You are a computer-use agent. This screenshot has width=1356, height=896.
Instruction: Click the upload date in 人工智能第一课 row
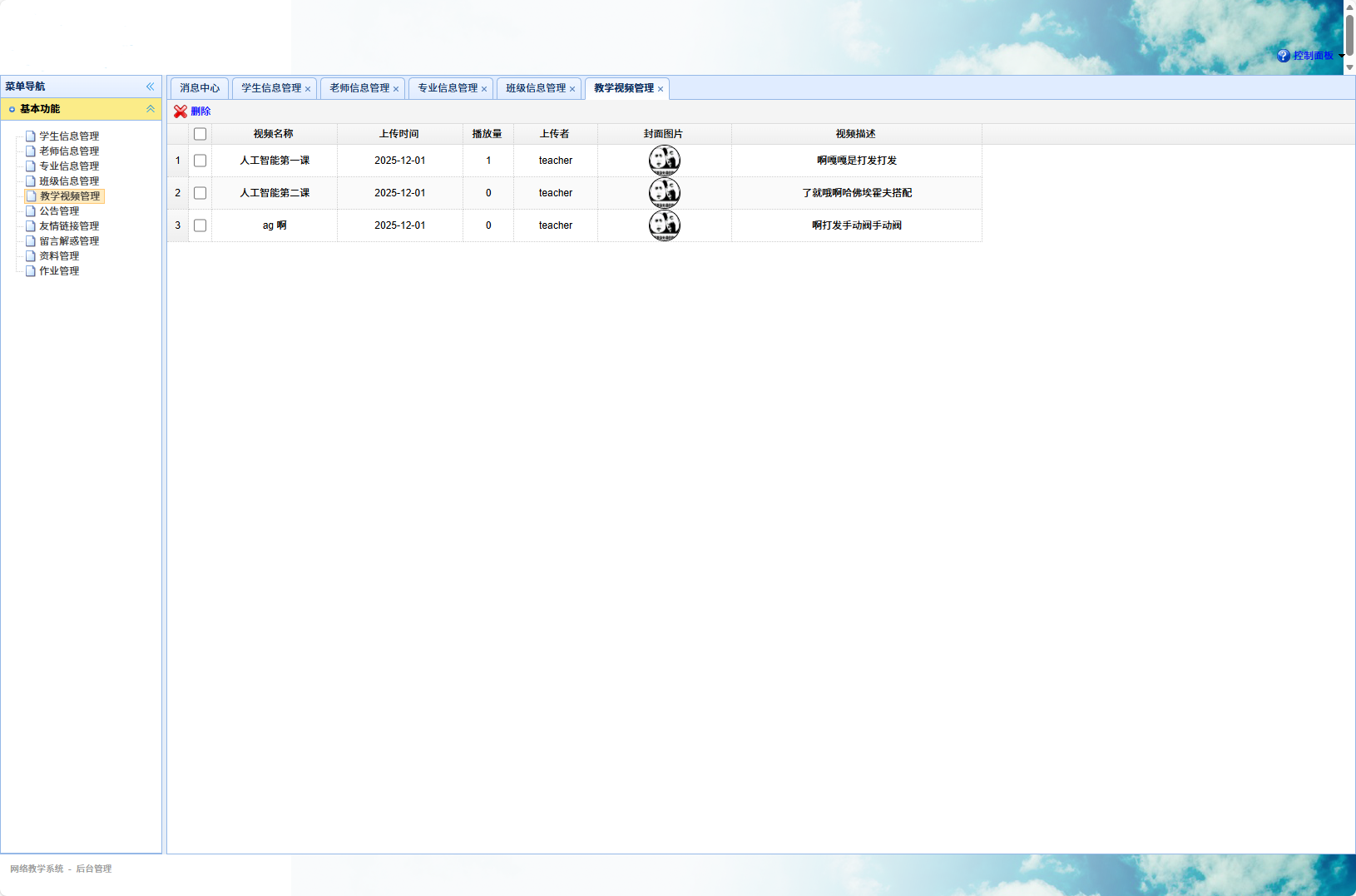coord(400,161)
